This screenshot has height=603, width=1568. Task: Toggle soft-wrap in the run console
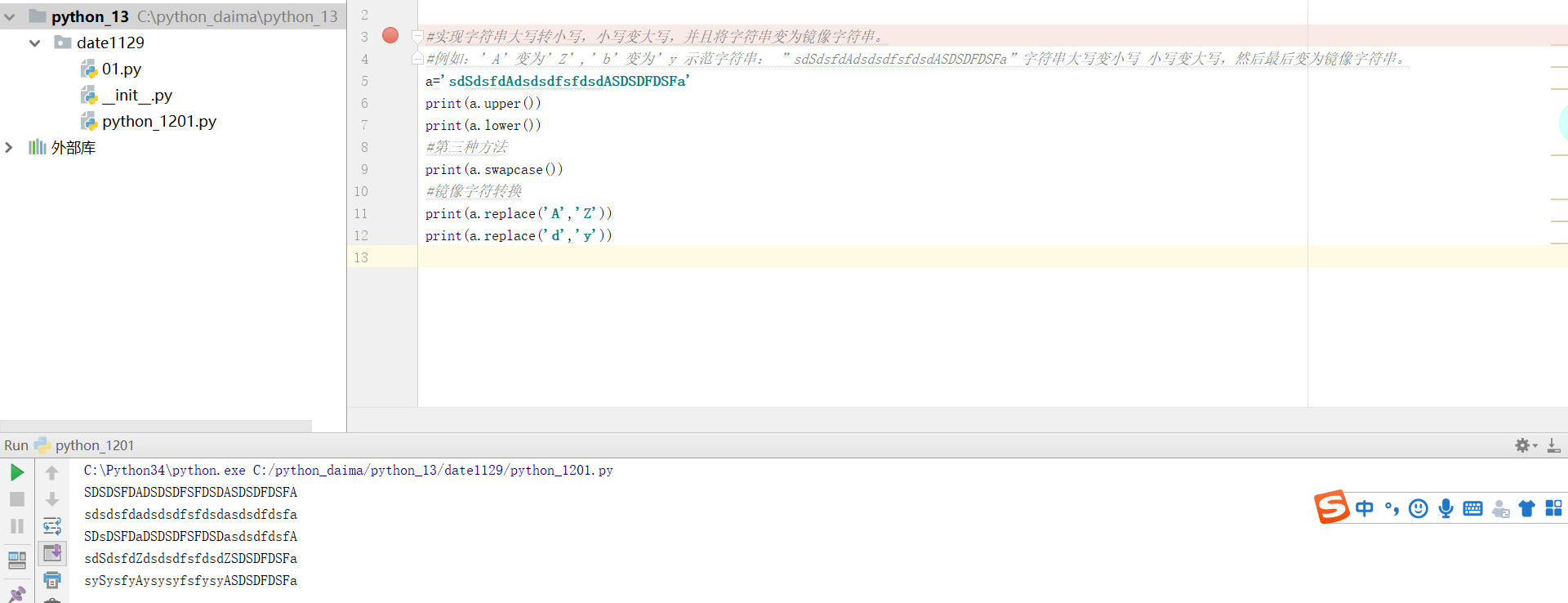point(52,526)
